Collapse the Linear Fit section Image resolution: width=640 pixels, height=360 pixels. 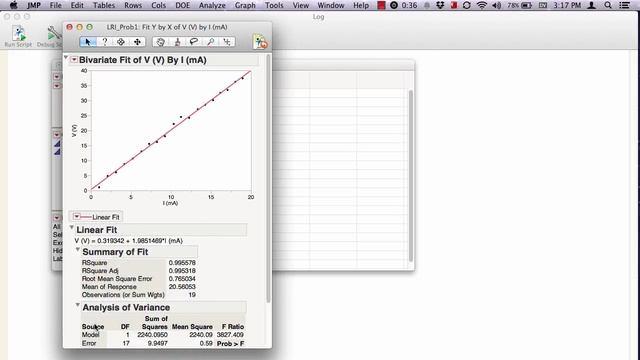pyautogui.click(x=71, y=228)
